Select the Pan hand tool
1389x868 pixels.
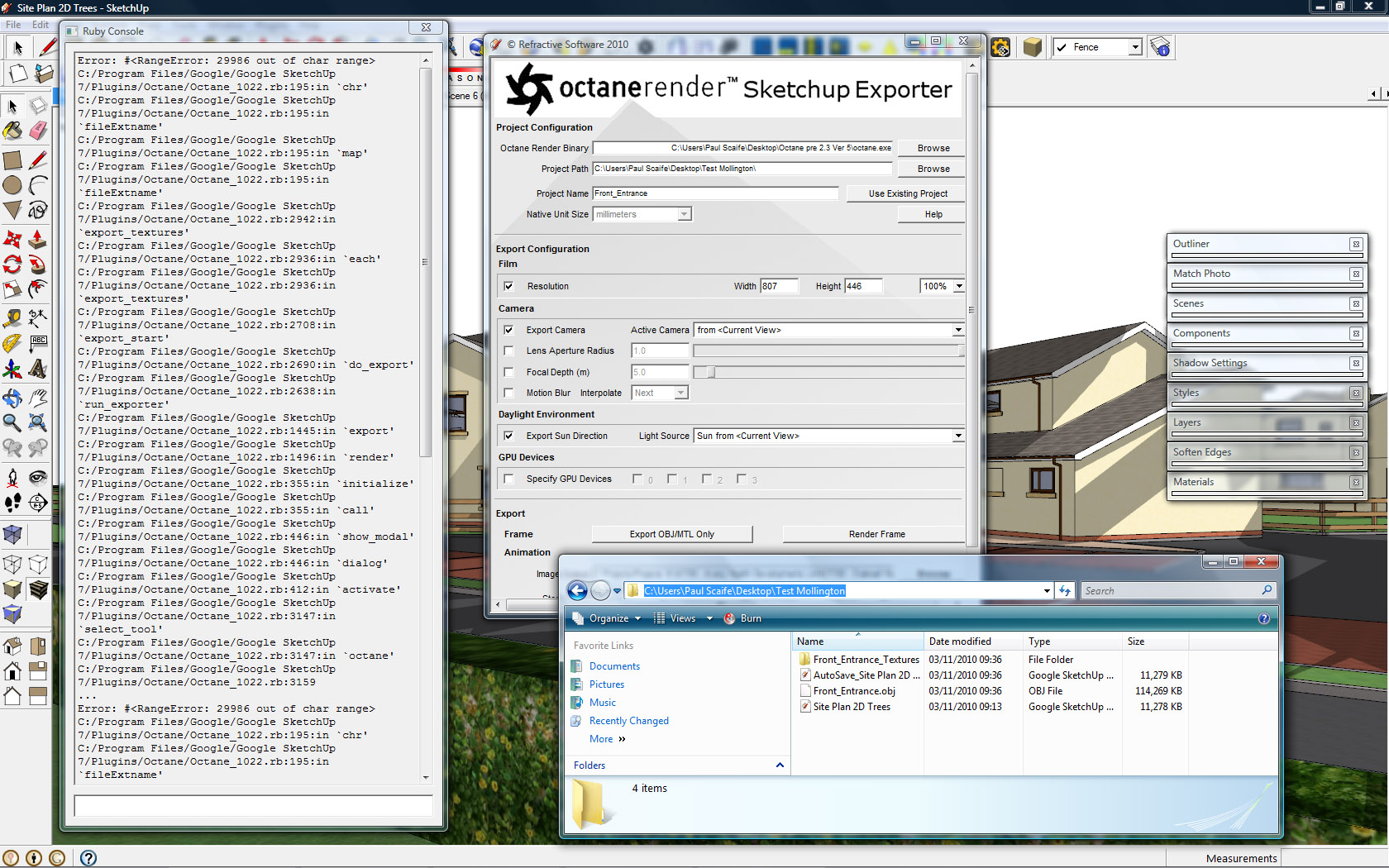coord(38,398)
